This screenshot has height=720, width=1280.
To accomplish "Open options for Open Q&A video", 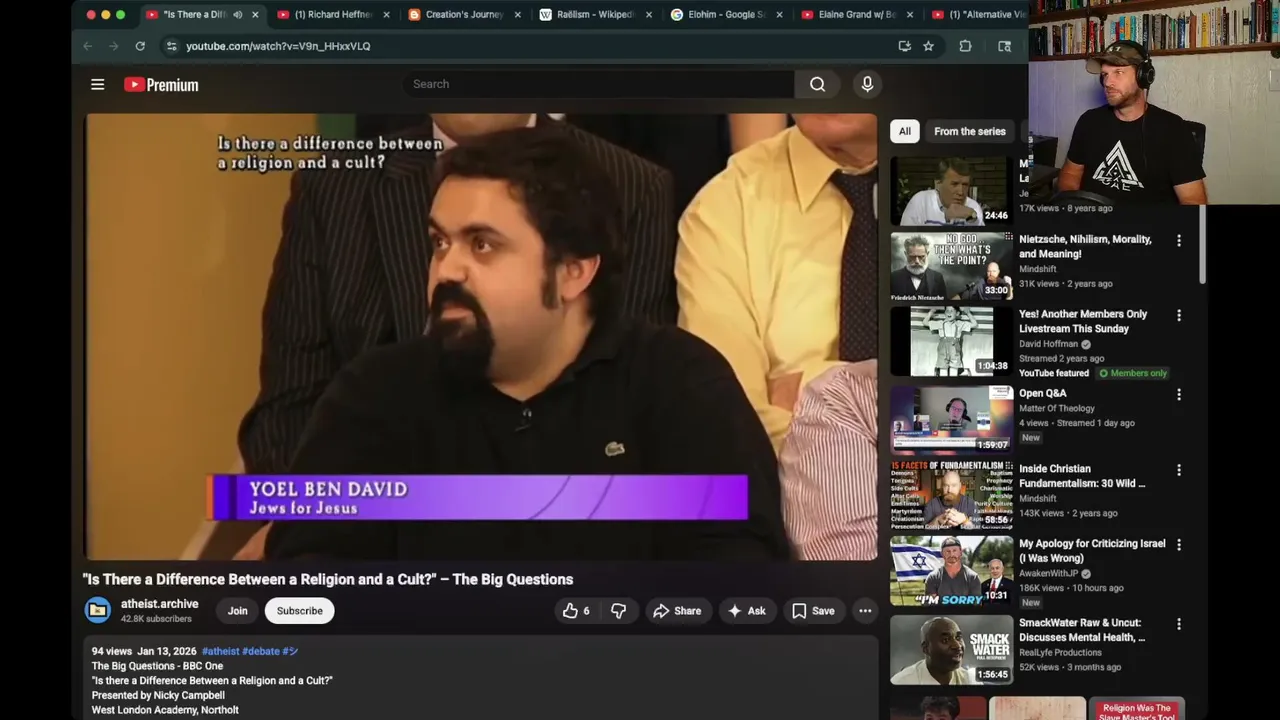I will (x=1178, y=395).
